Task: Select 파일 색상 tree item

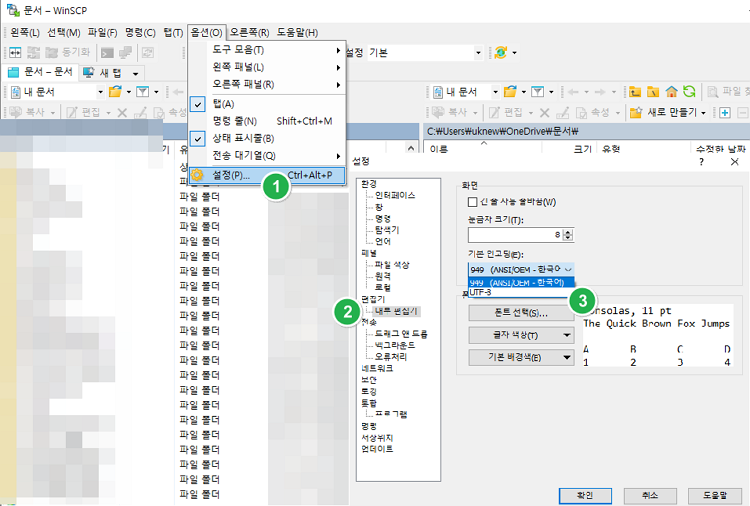Action: pos(392,264)
